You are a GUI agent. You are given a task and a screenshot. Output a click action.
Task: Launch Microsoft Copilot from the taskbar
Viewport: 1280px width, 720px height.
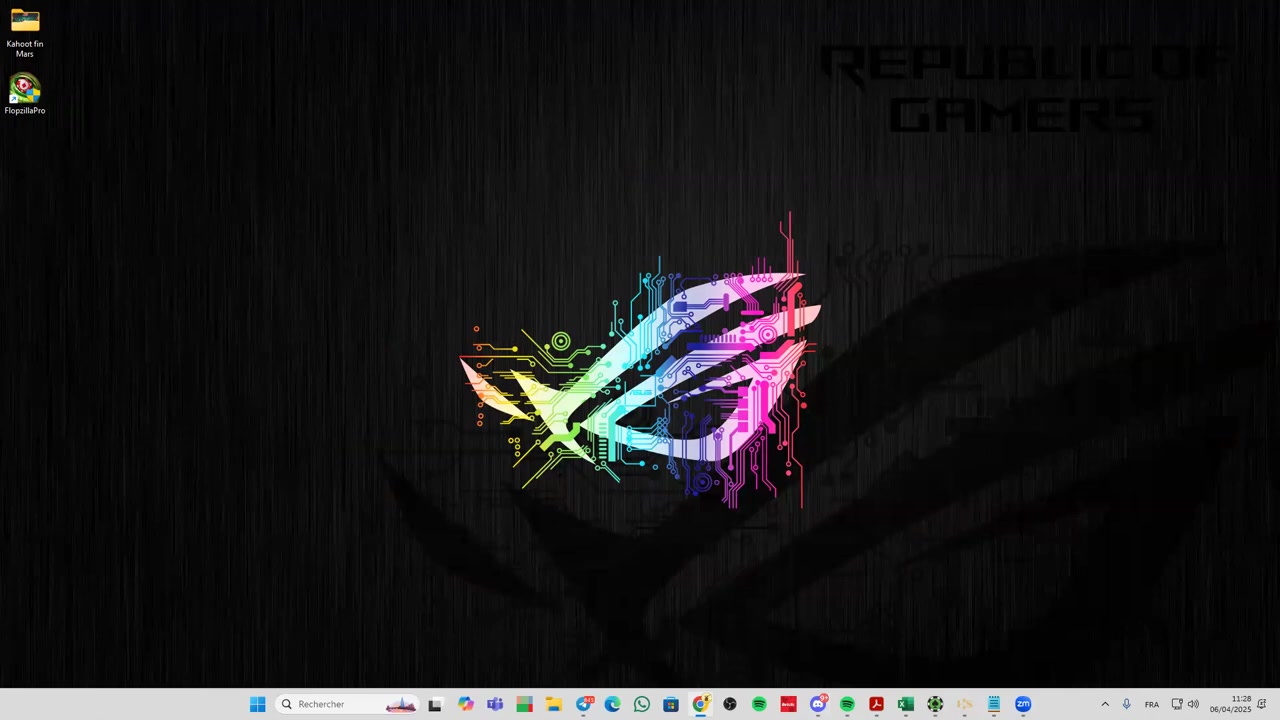465,704
